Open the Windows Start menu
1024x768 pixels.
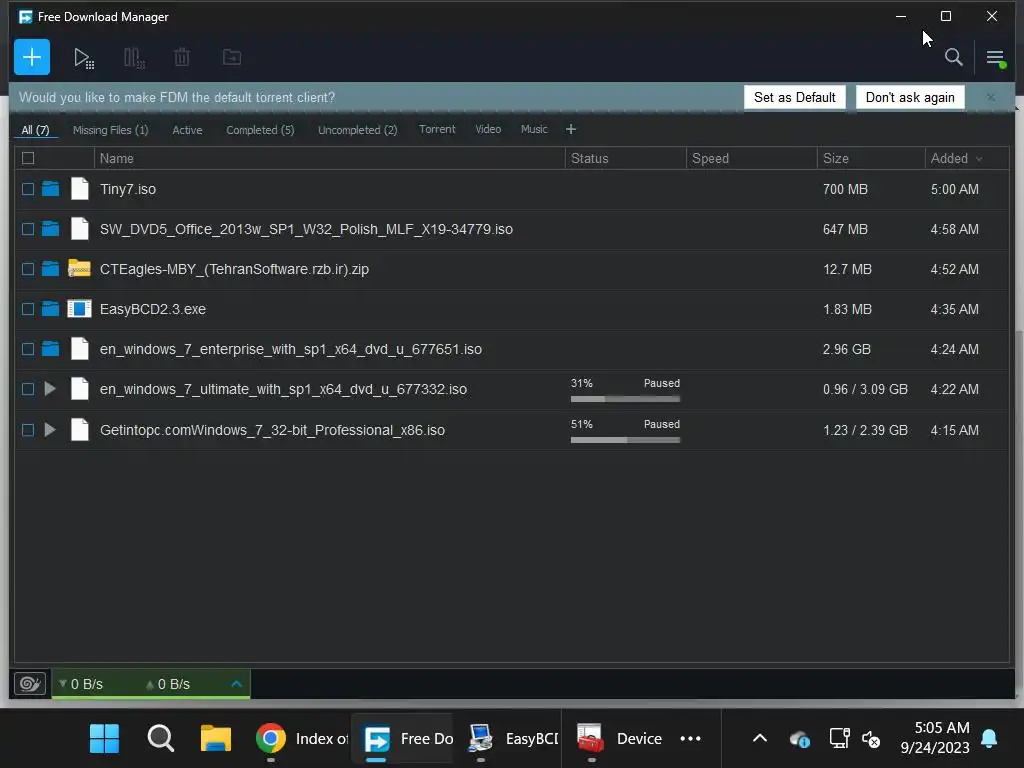(x=104, y=739)
